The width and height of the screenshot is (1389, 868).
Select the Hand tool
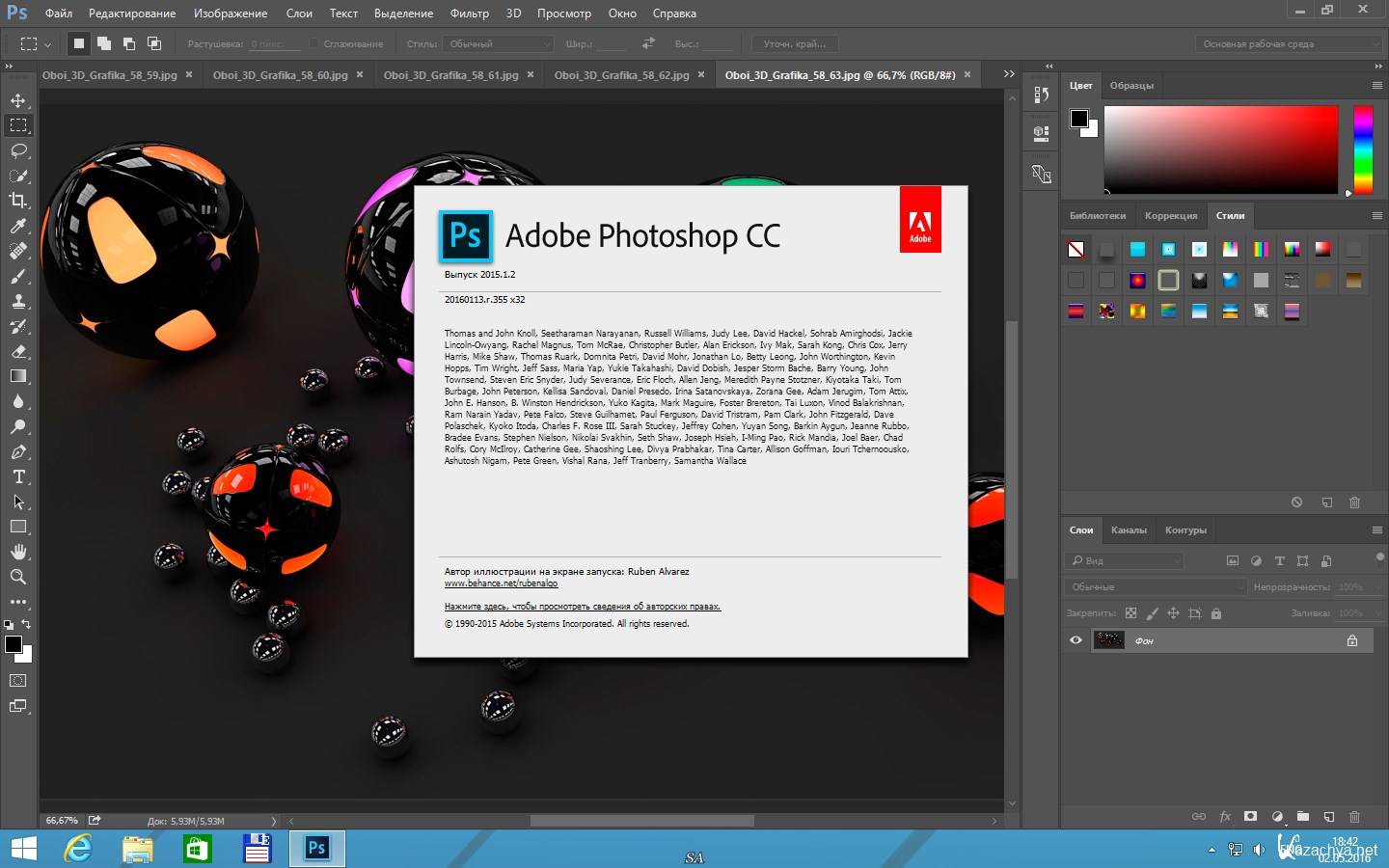click(x=18, y=552)
